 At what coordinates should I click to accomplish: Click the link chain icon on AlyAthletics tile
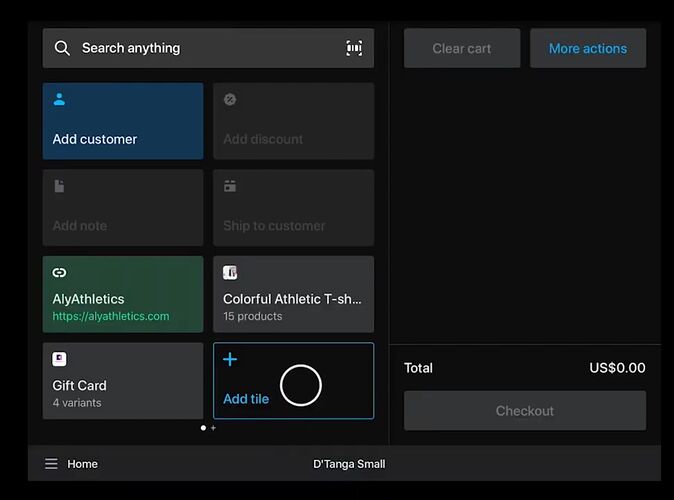(59, 273)
